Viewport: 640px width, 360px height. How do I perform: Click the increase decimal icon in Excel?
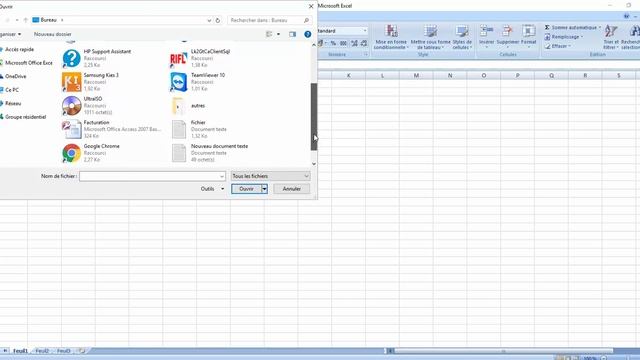(x=354, y=43)
